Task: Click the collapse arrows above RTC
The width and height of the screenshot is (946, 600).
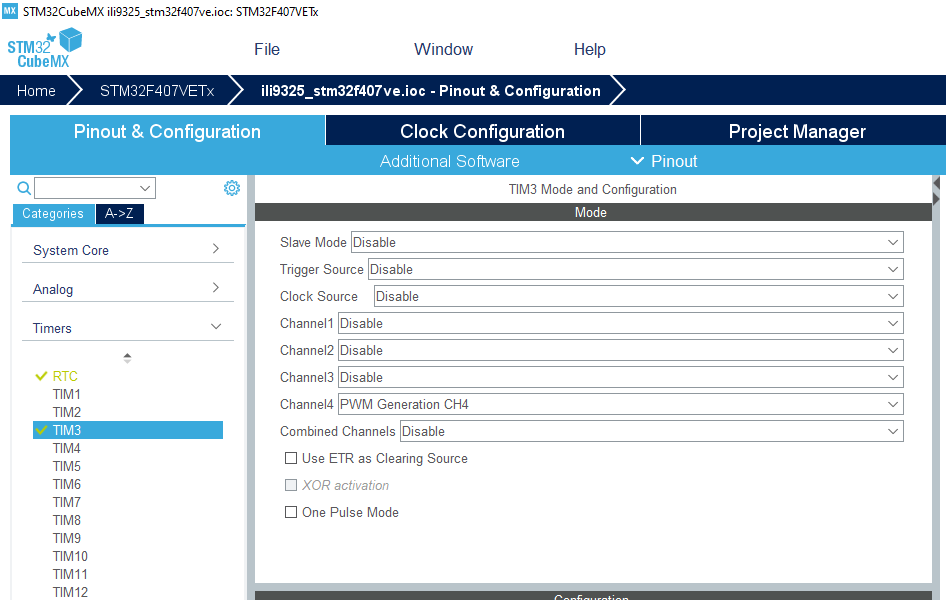Action: click(127, 358)
